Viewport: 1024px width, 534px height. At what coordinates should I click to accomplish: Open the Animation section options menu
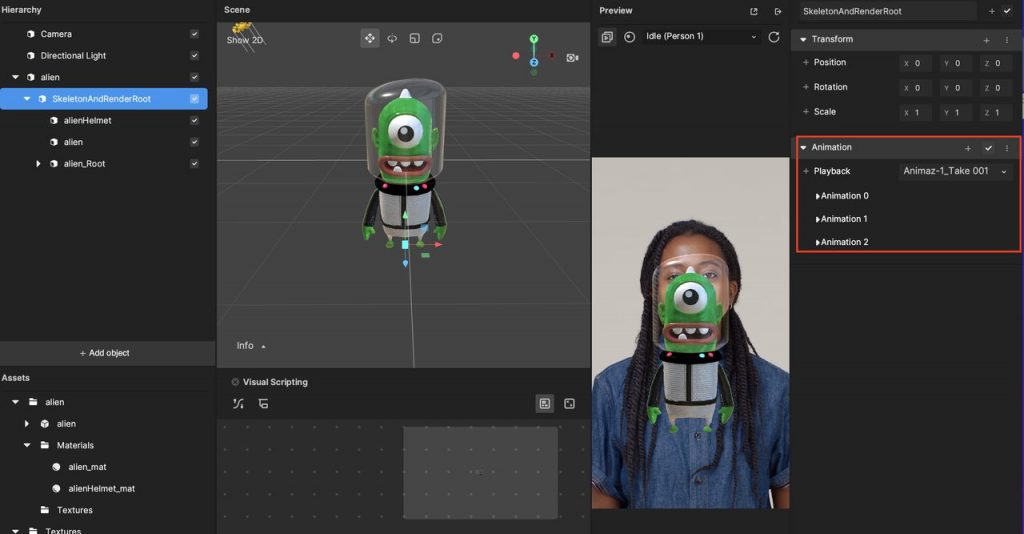tap(1006, 148)
